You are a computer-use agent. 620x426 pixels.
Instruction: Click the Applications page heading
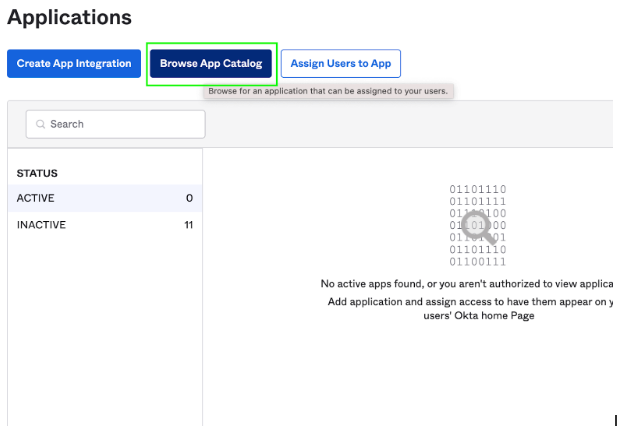(69, 18)
